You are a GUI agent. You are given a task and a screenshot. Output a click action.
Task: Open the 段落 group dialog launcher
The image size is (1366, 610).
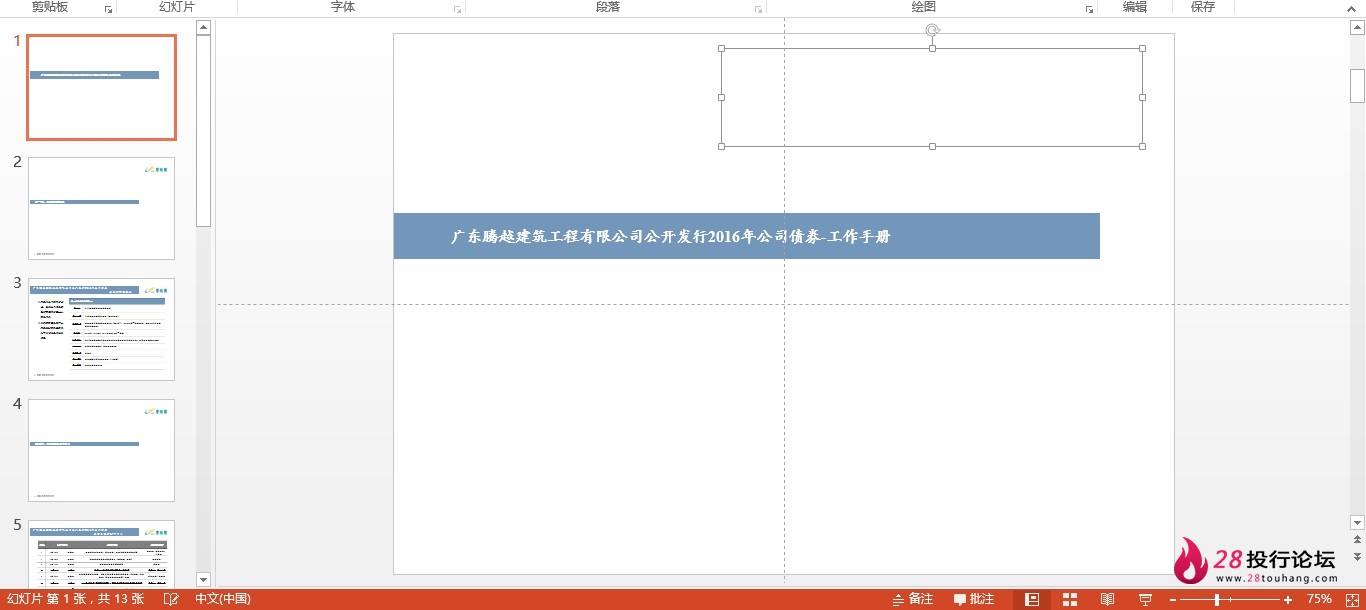[x=759, y=9]
